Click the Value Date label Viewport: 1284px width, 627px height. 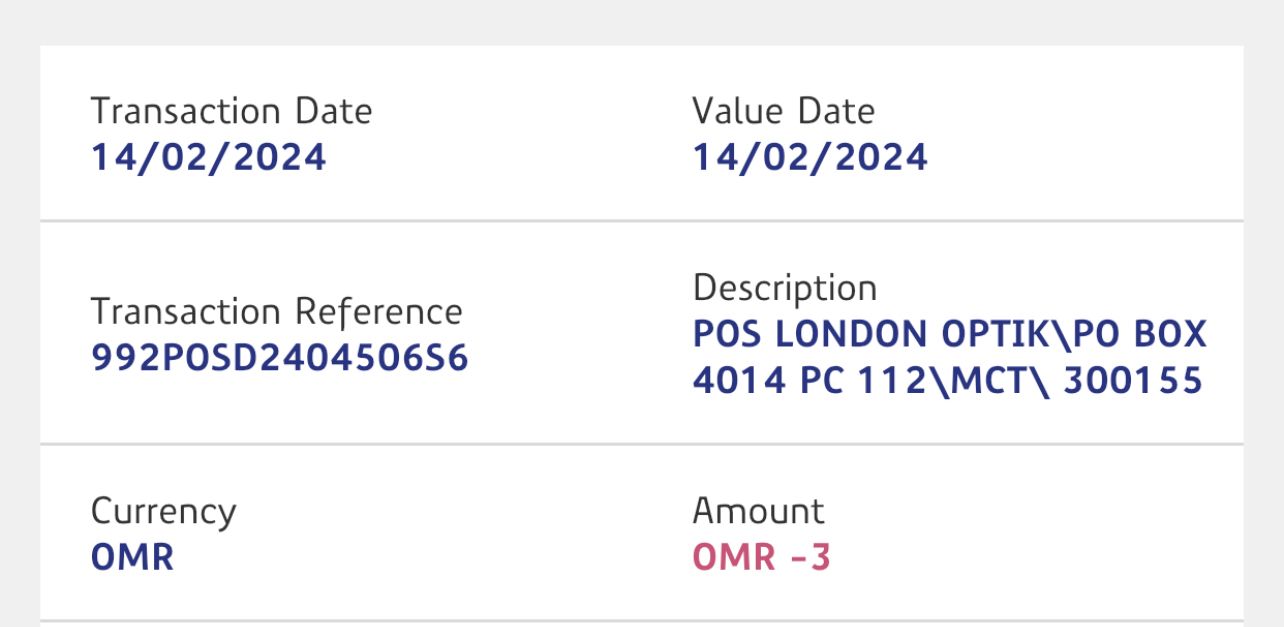click(x=783, y=110)
